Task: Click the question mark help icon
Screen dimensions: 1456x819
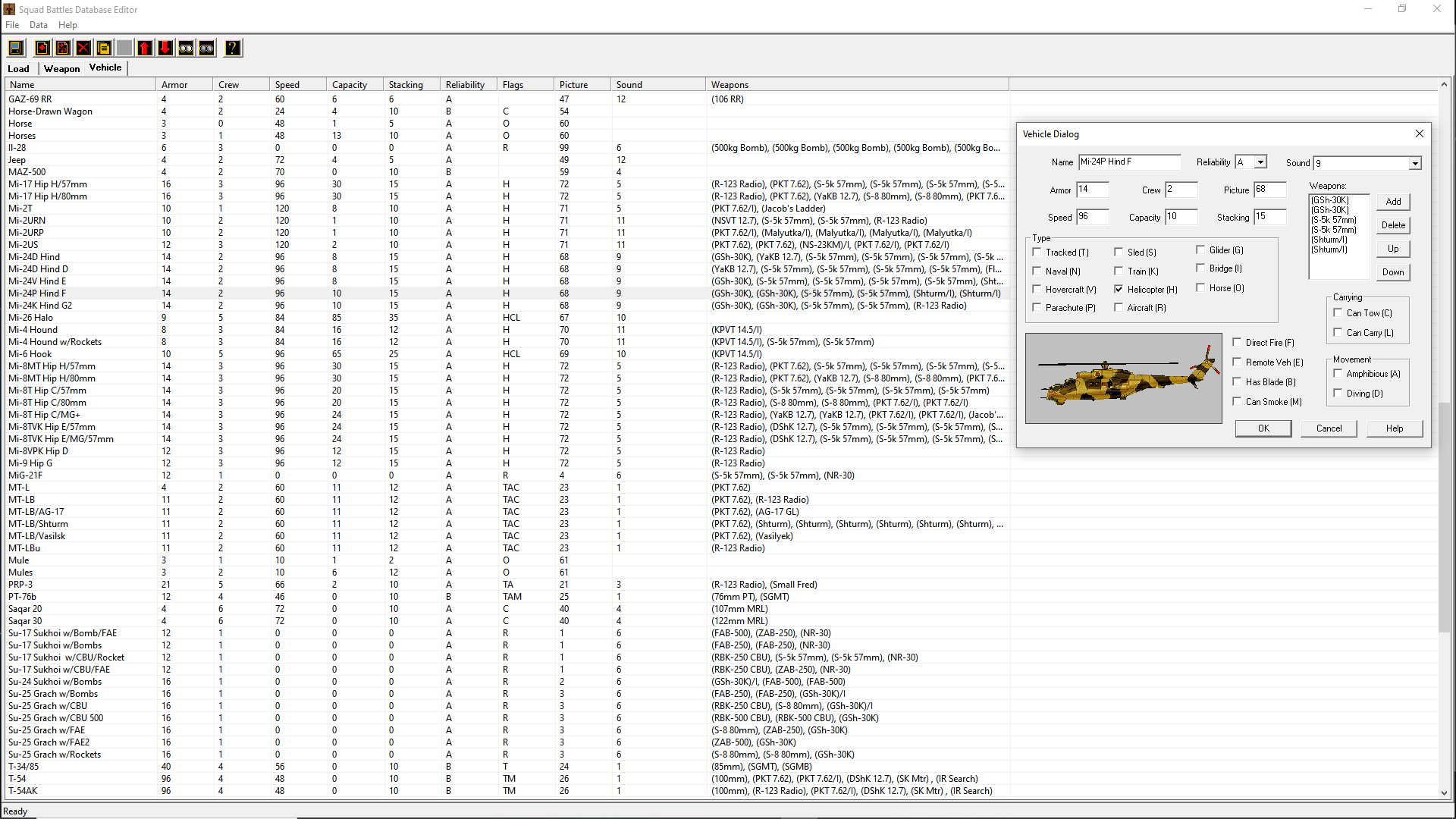Action: [x=233, y=49]
